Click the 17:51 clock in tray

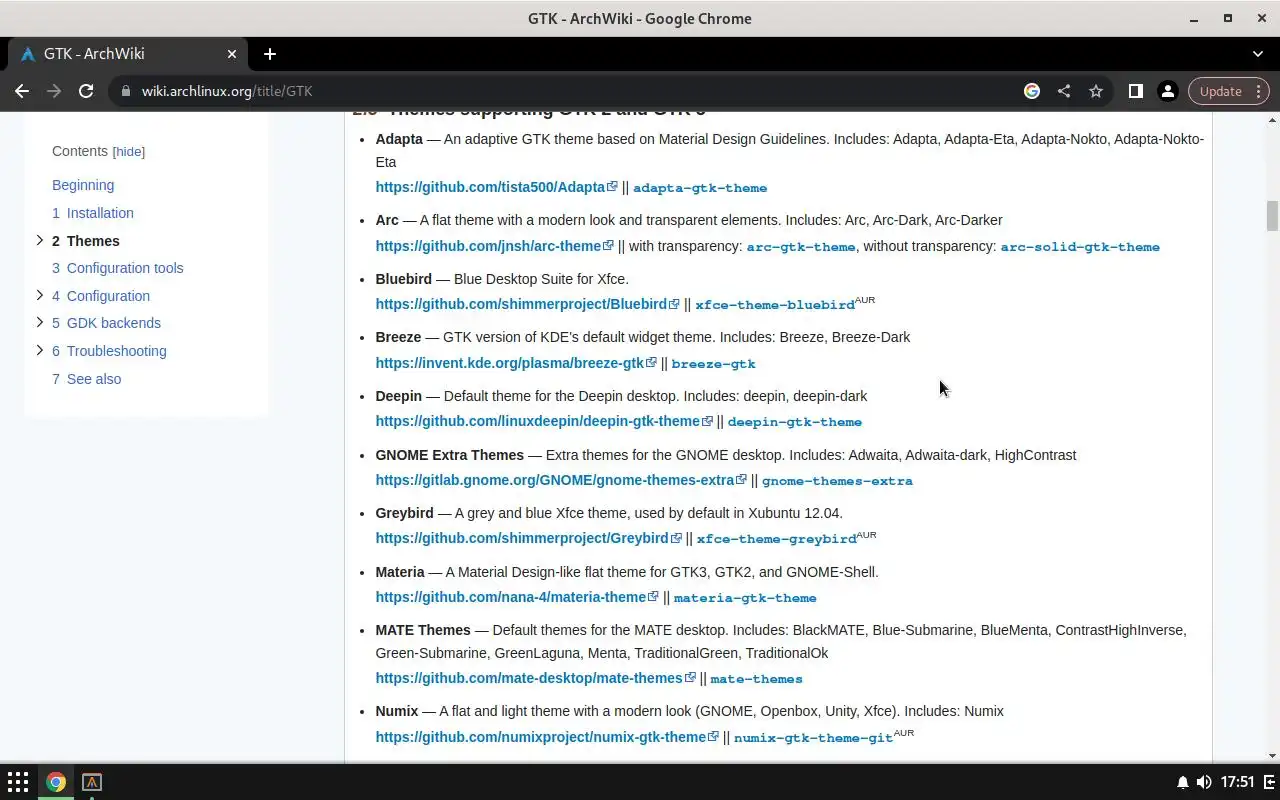pos(1237,782)
